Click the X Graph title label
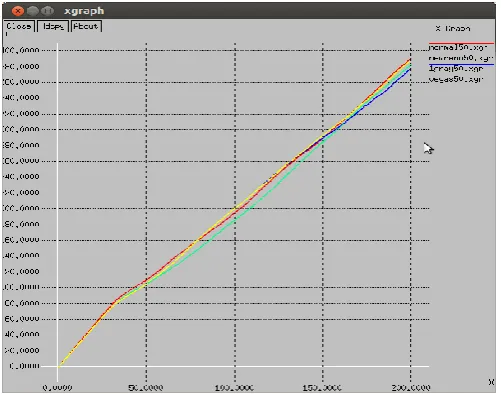501x394 pixels. pos(453,29)
